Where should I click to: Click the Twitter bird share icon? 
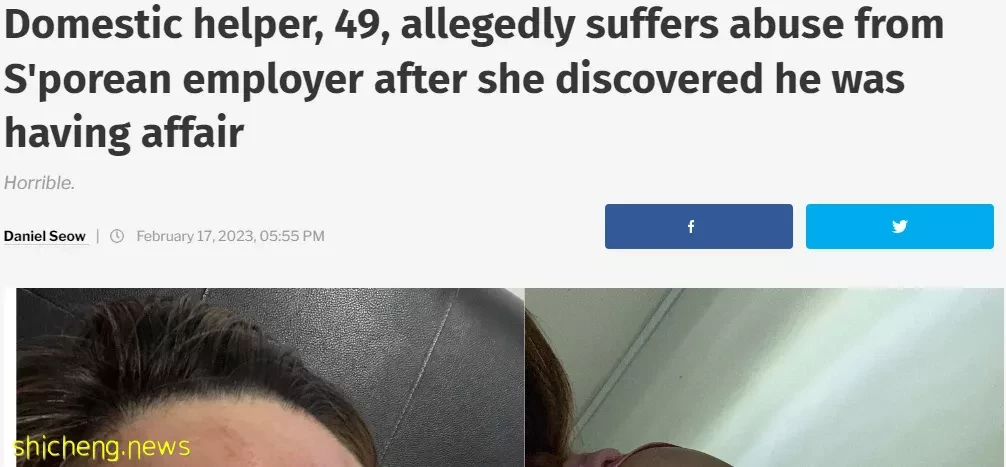(899, 226)
